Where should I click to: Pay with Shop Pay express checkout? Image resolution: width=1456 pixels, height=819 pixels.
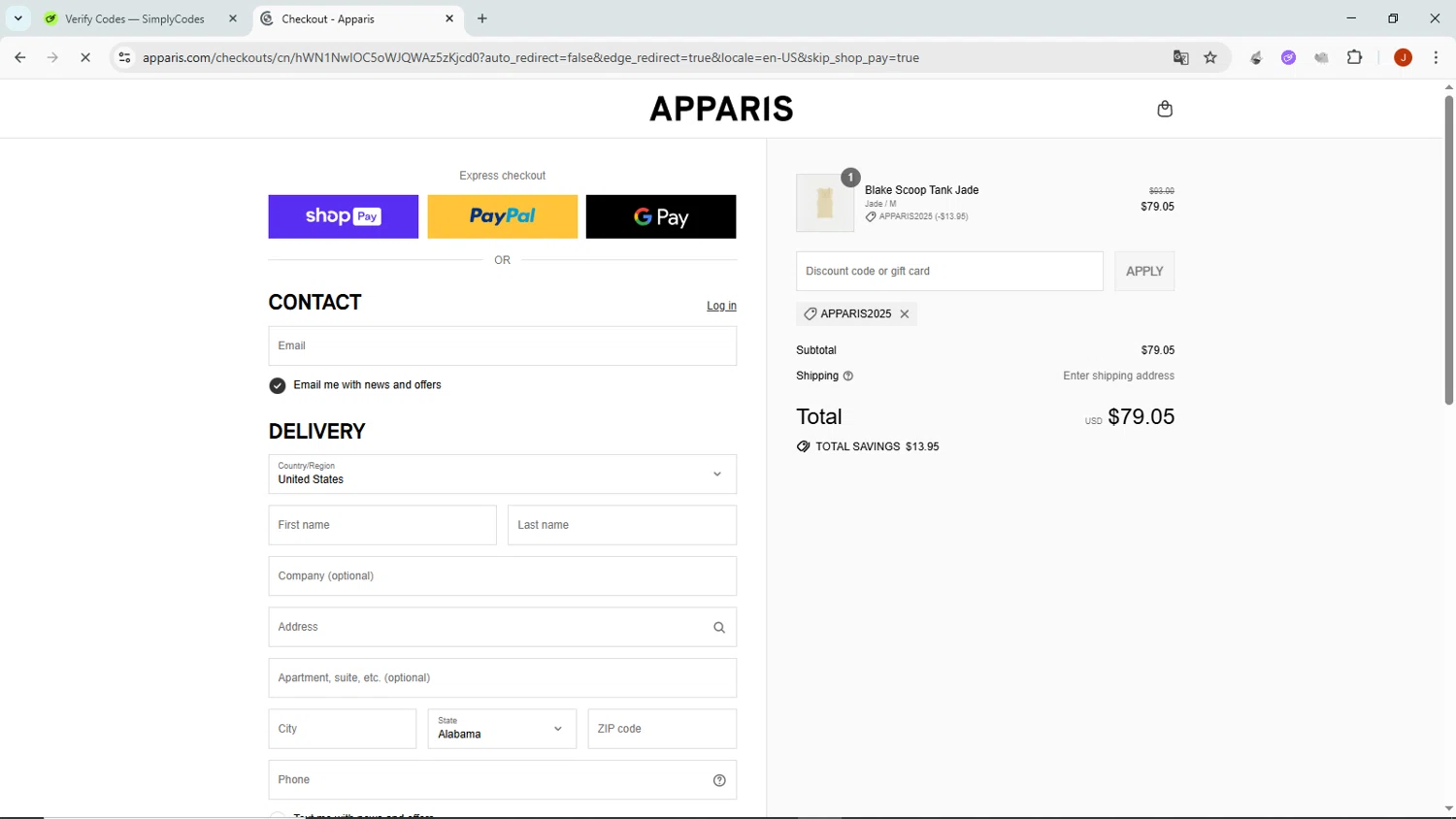tap(344, 216)
